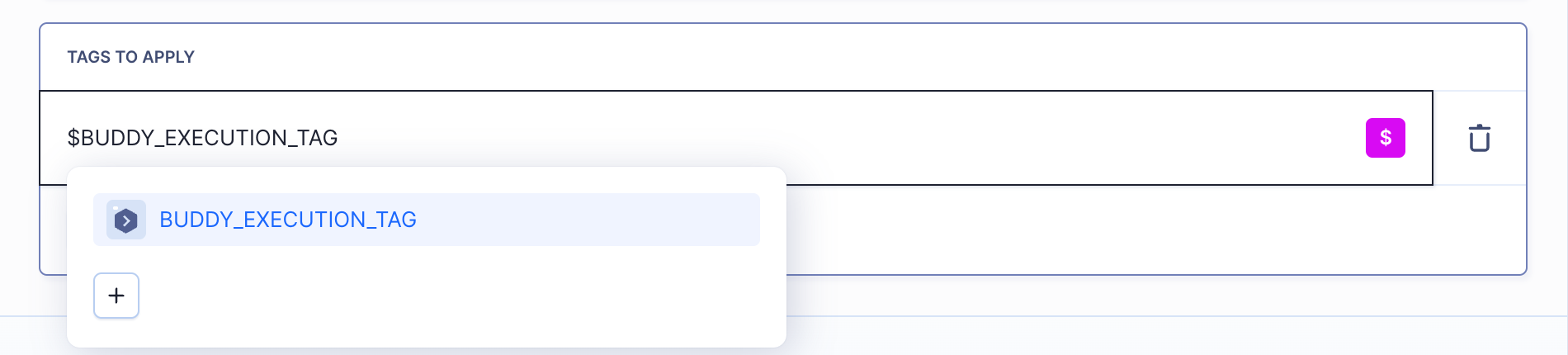Click the trash can next to tag field
1568x355 pixels.
pyautogui.click(x=1479, y=138)
